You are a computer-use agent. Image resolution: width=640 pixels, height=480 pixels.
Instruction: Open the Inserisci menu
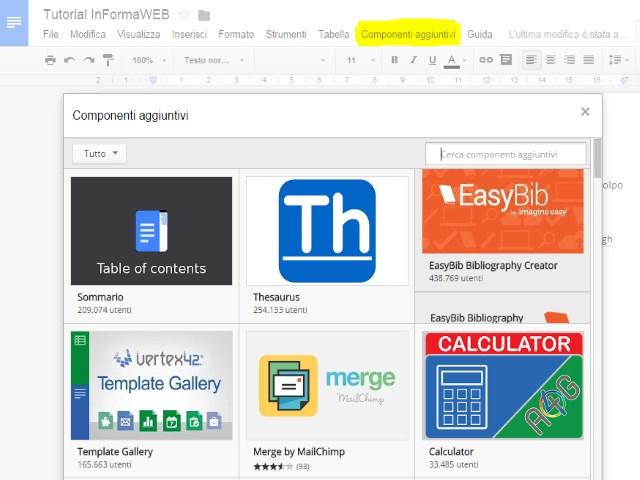(189, 34)
